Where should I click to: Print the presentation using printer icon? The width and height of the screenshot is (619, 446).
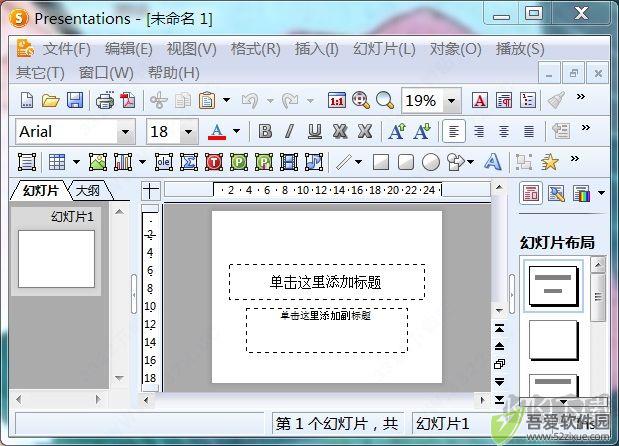(105, 100)
